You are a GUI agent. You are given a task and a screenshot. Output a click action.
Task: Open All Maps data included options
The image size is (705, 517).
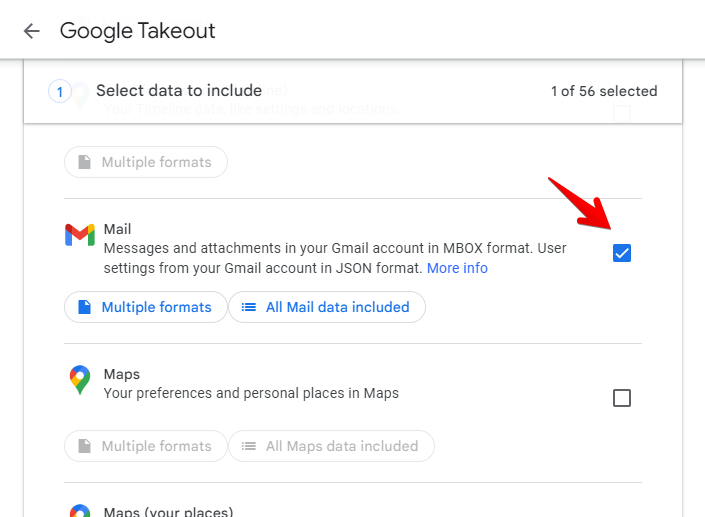click(x=330, y=446)
